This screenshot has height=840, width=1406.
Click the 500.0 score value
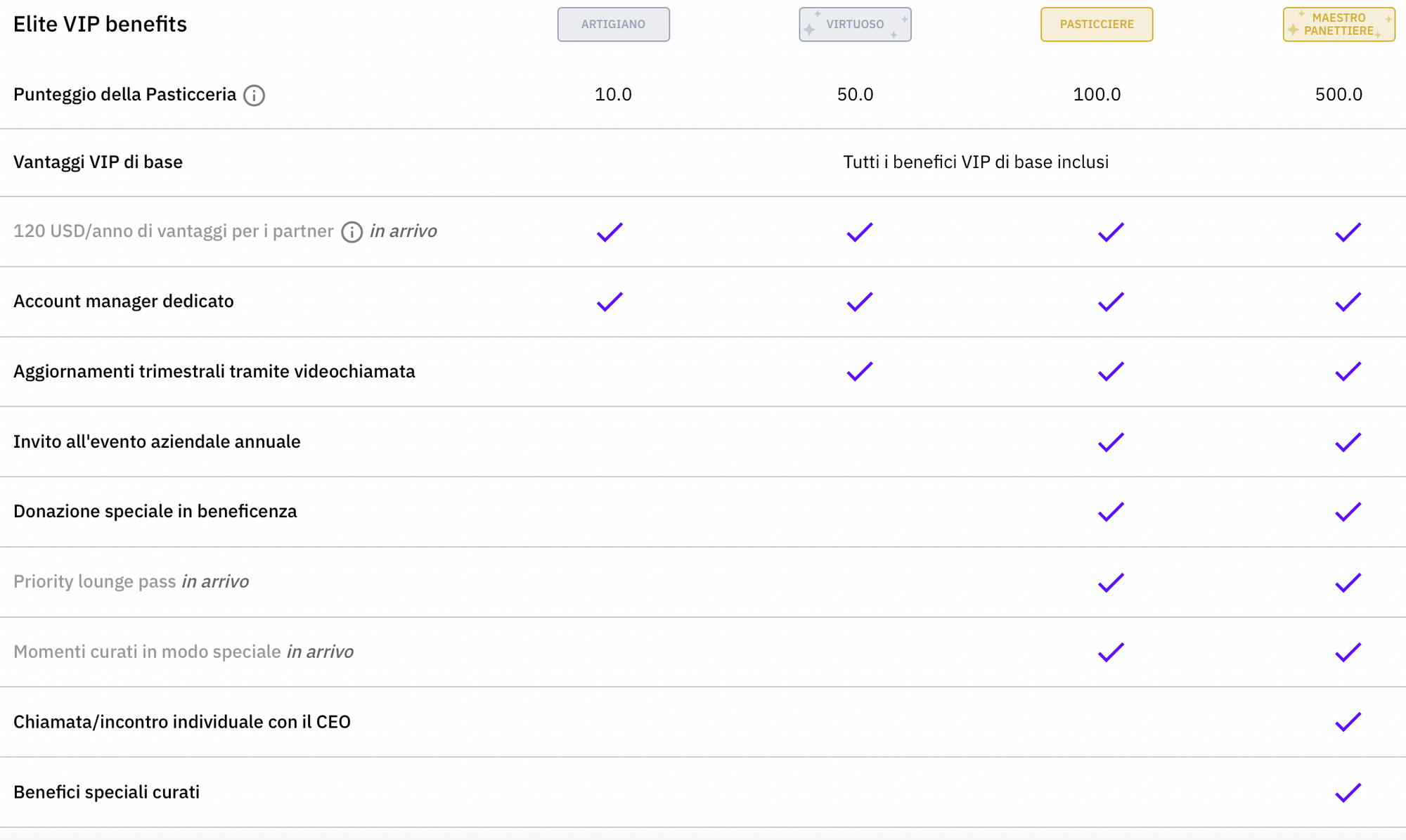1339,95
